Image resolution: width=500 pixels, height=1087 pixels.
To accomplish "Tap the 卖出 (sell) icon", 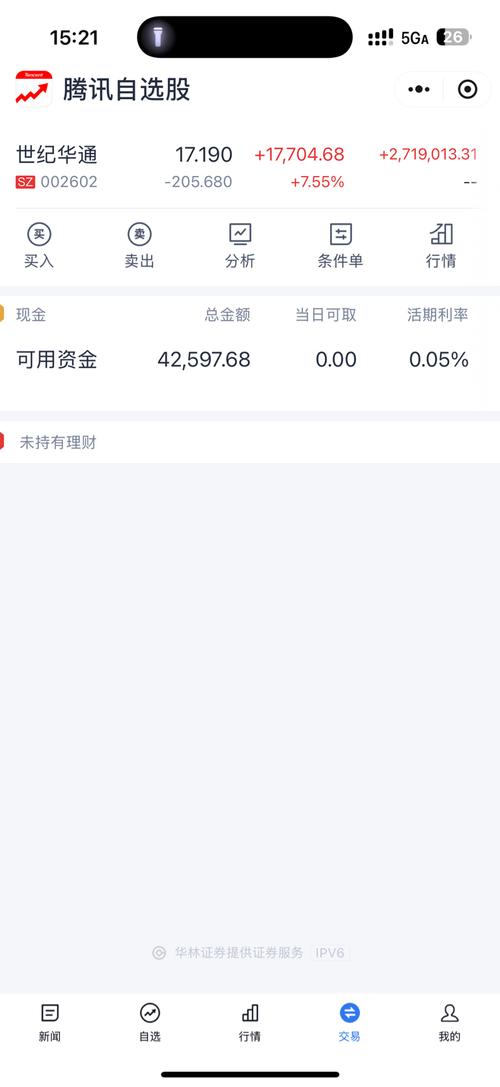I will pos(139,235).
